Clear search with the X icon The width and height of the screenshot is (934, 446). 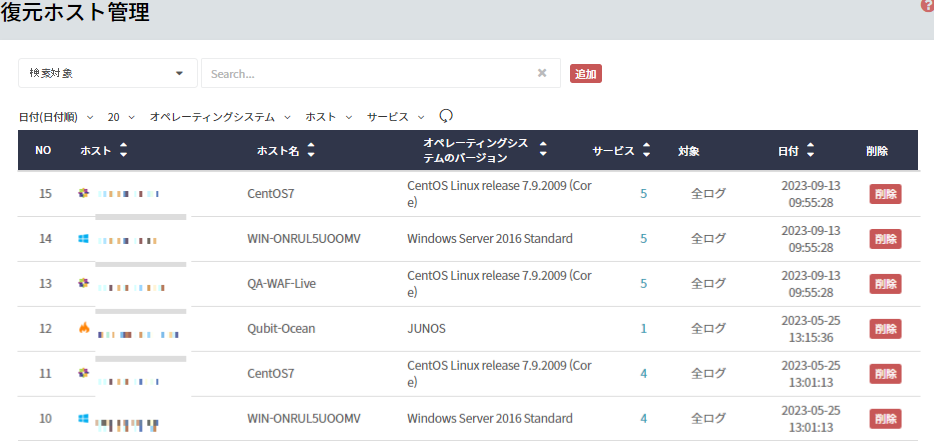542,73
